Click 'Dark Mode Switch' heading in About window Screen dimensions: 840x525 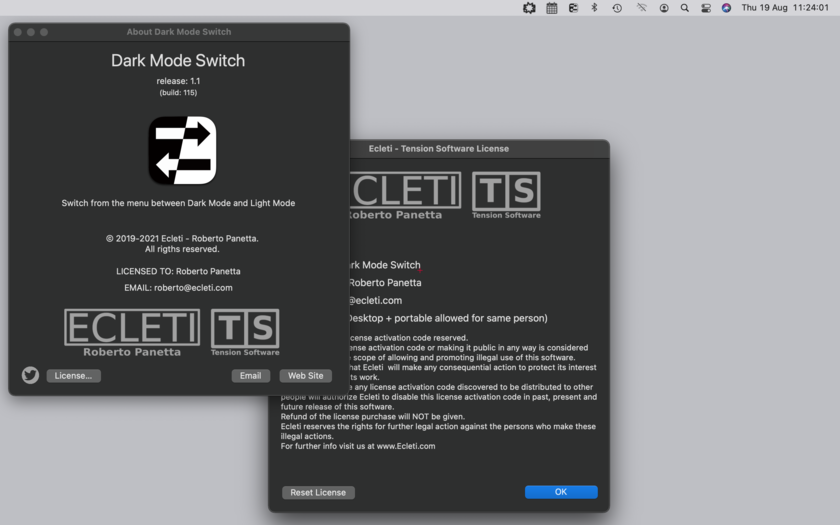click(x=178, y=61)
